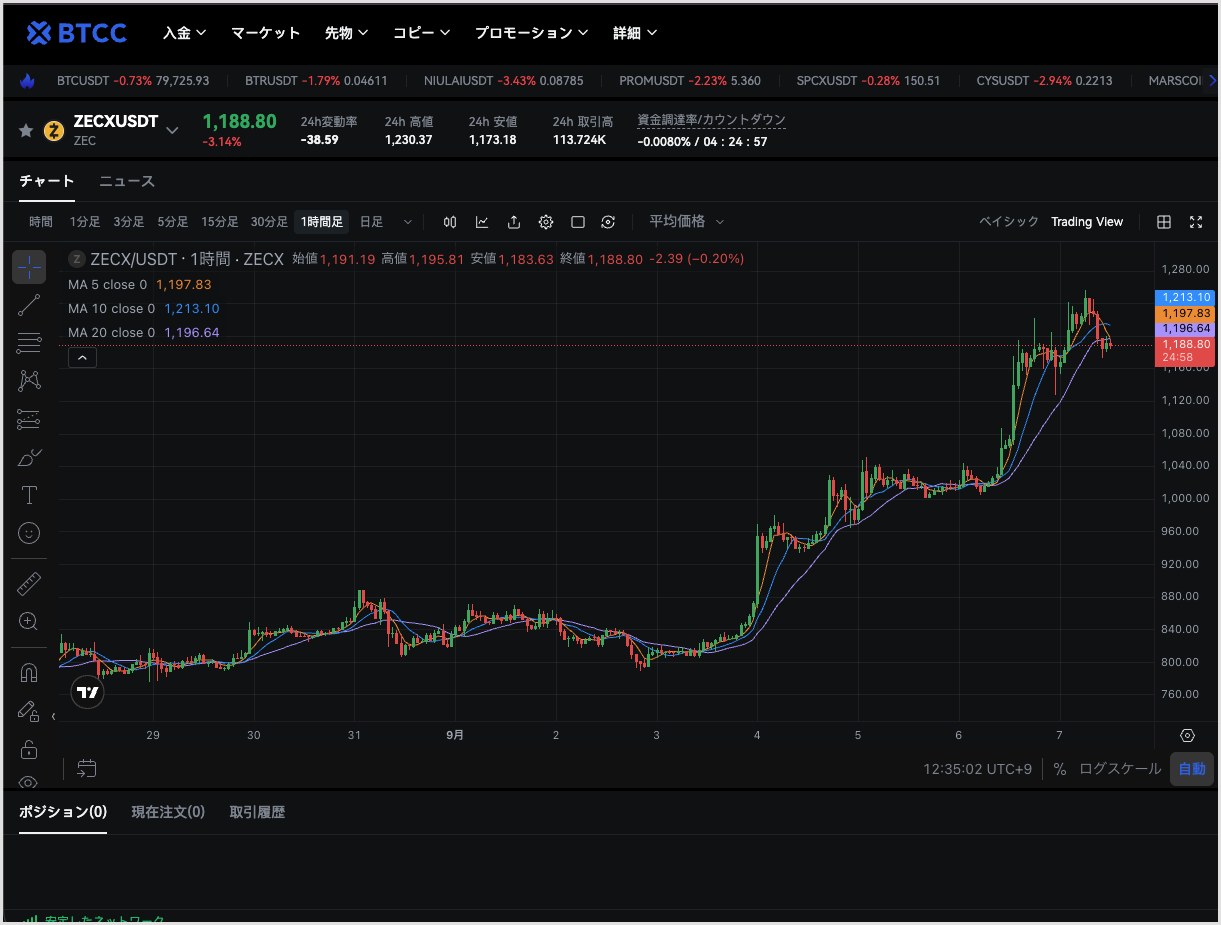Open the 詳細 details menu
Viewport: 1221px width, 925px height.
[x=635, y=33]
